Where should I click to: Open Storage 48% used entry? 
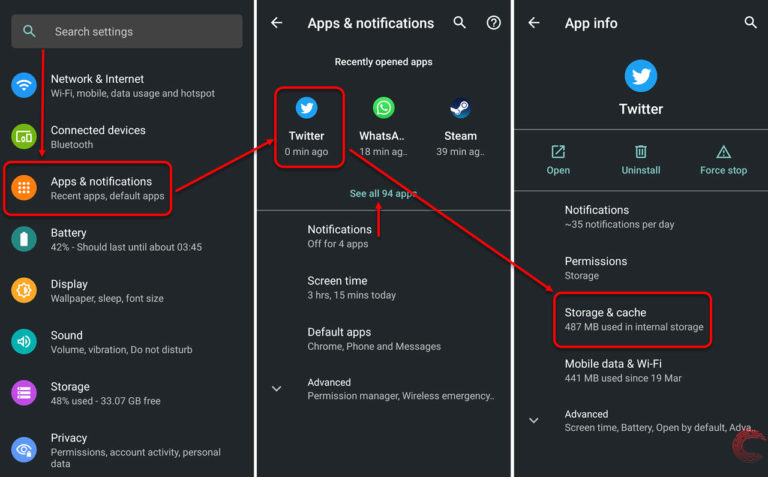[105, 393]
